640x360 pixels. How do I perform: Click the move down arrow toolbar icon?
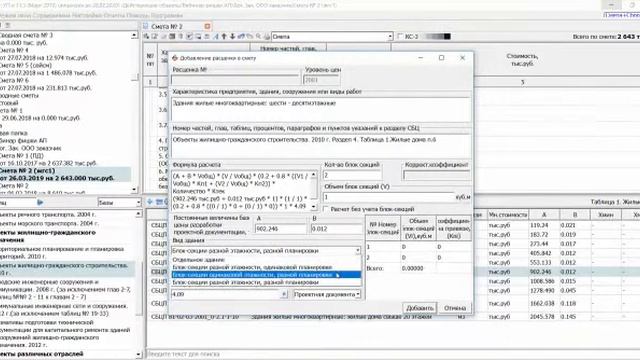tap(232, 37)
